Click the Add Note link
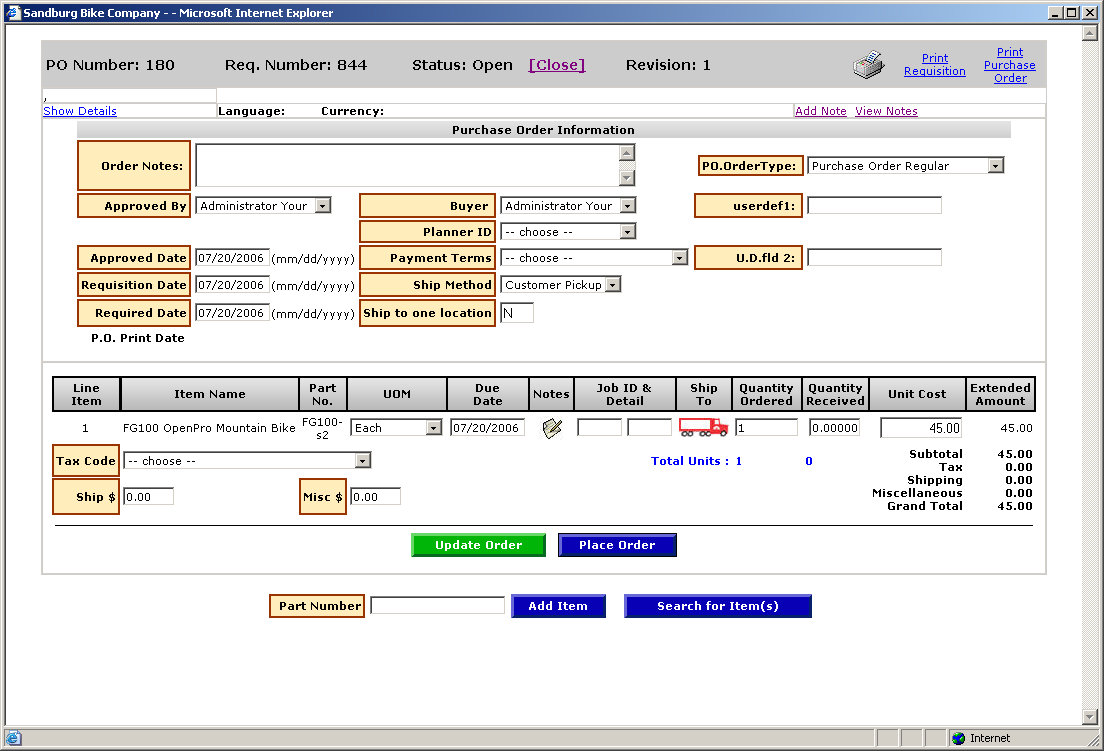Image resolution: width=1104 pixels, height=751 pixels. tap(820, 111)
